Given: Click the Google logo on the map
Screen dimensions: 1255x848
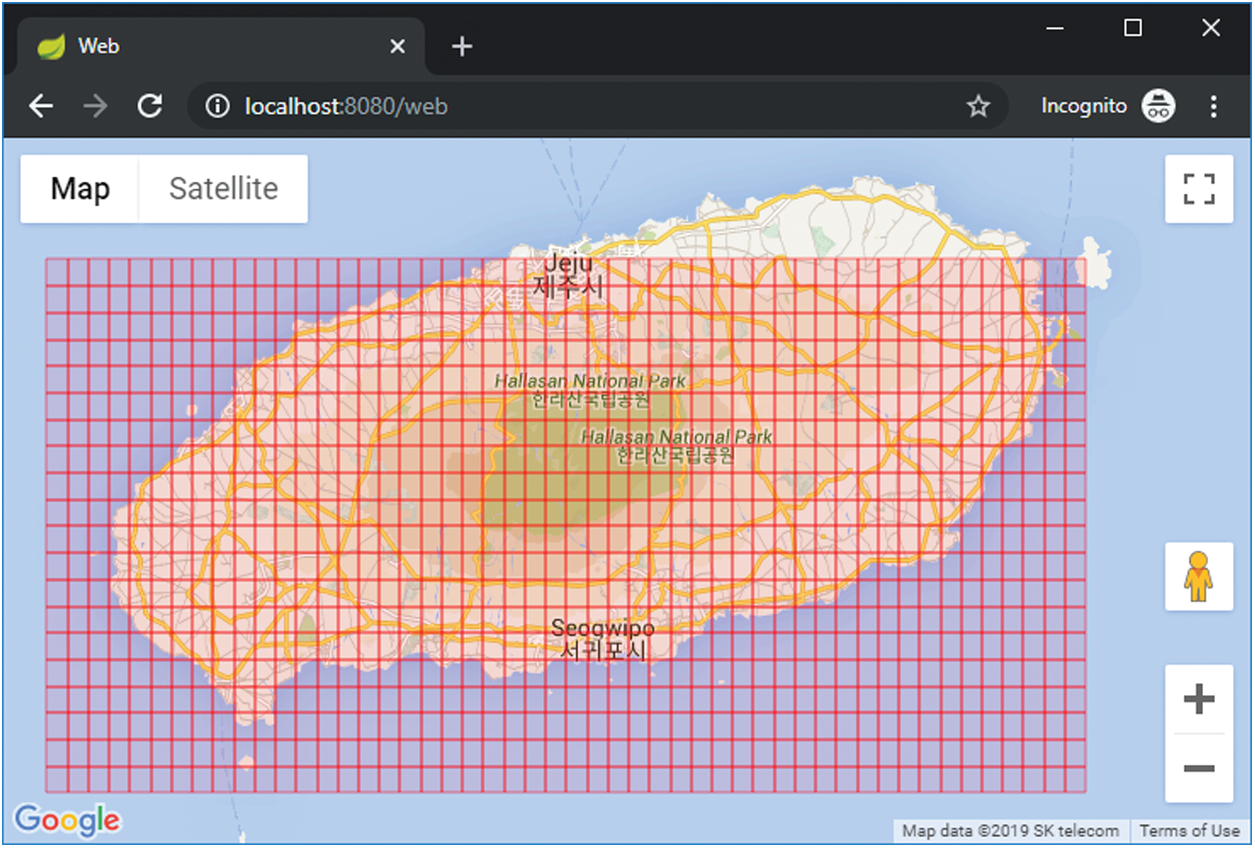Looking at the screenshot, I should 67,821.
